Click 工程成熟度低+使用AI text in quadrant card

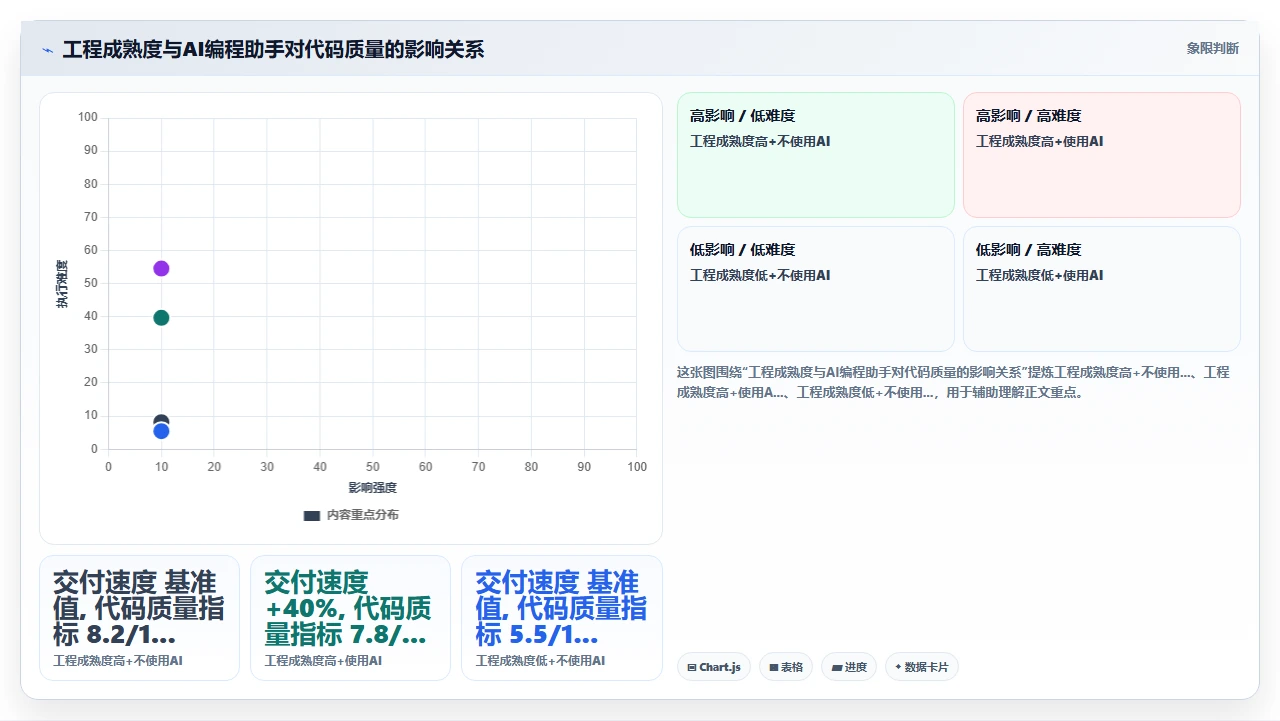[x=1039, y=275]
